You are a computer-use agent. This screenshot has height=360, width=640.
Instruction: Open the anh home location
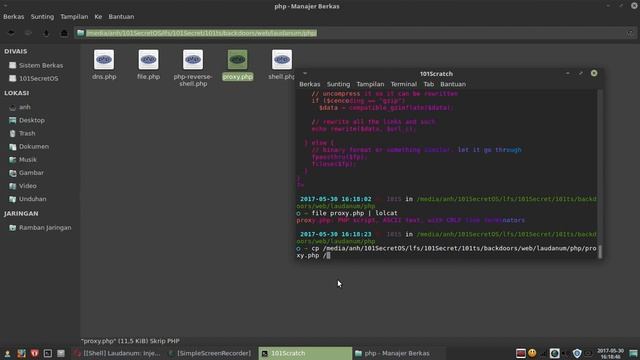pyautogui.click(x=20, y=107)
